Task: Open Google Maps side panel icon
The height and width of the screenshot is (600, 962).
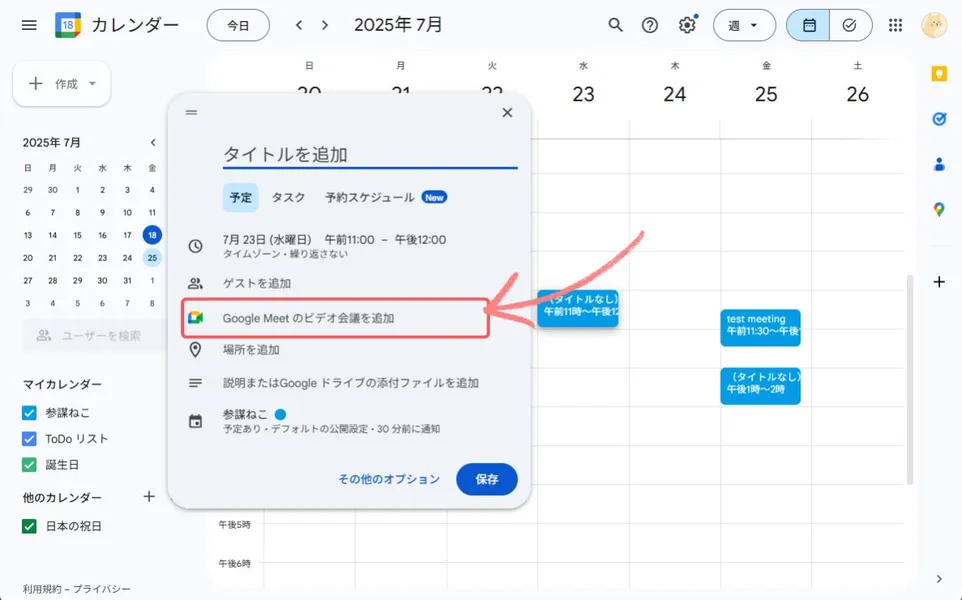Action: coord(939,210)
